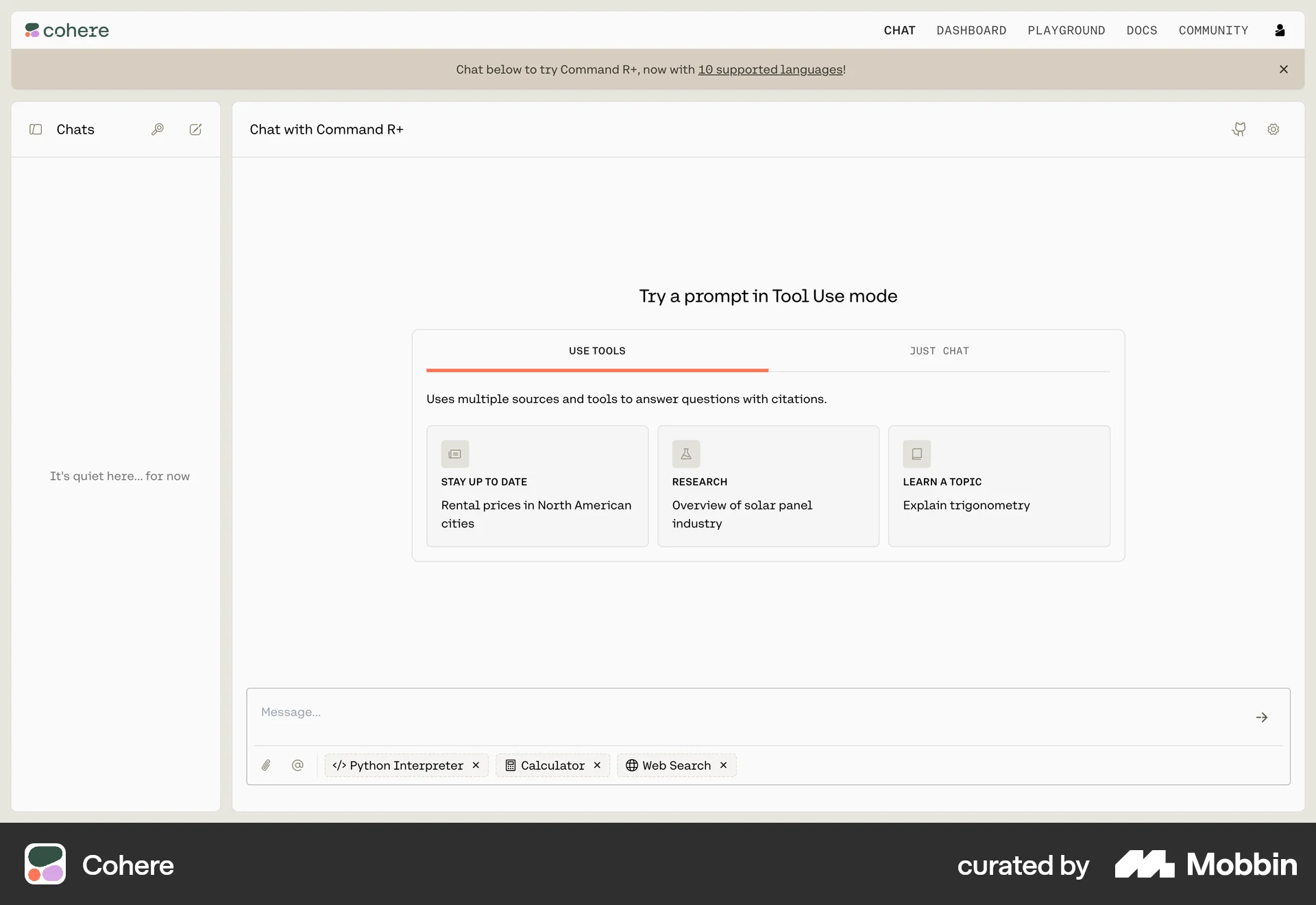This screenshot has height=905, width=1316.
Task: Open the account menu via the avatar icon
Action: [1280, 30]
